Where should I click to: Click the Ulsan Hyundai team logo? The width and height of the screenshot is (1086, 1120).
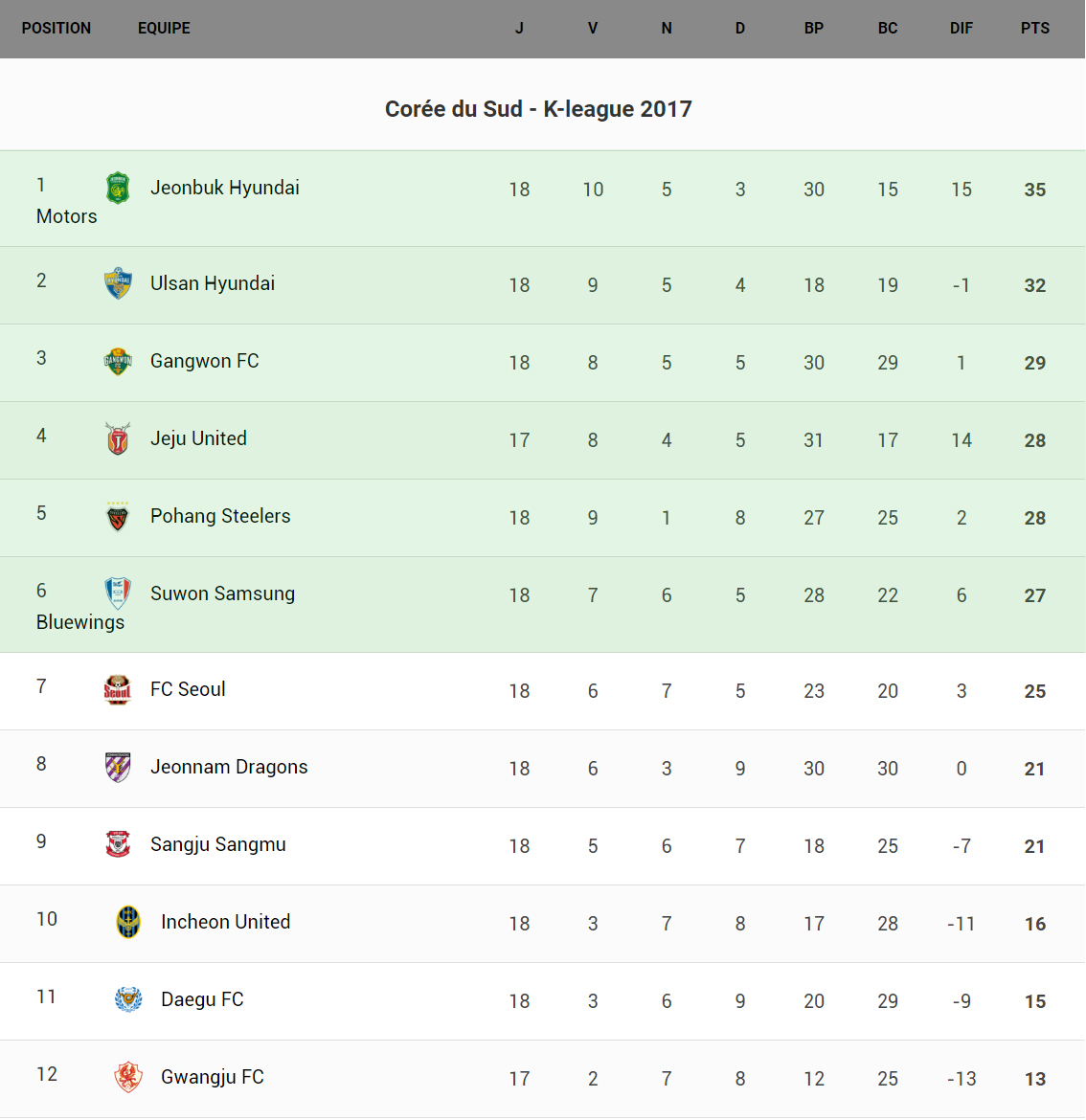tap(118, 283)
